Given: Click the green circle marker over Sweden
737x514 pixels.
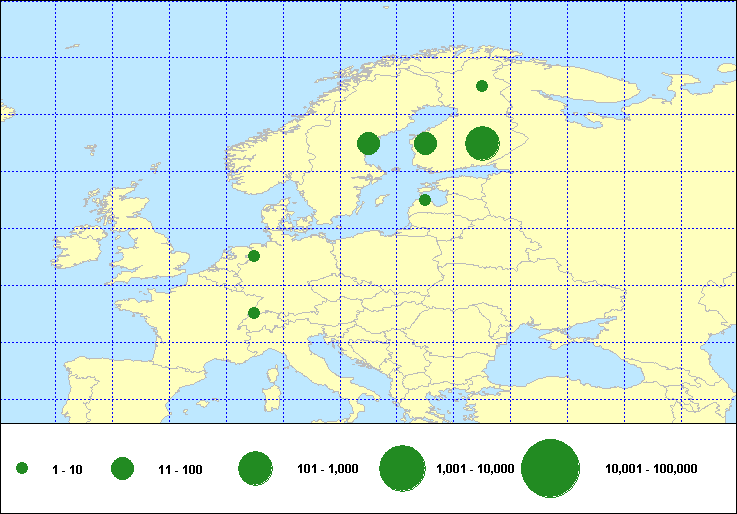Looking at the screenshot, I should coord(368,143).
